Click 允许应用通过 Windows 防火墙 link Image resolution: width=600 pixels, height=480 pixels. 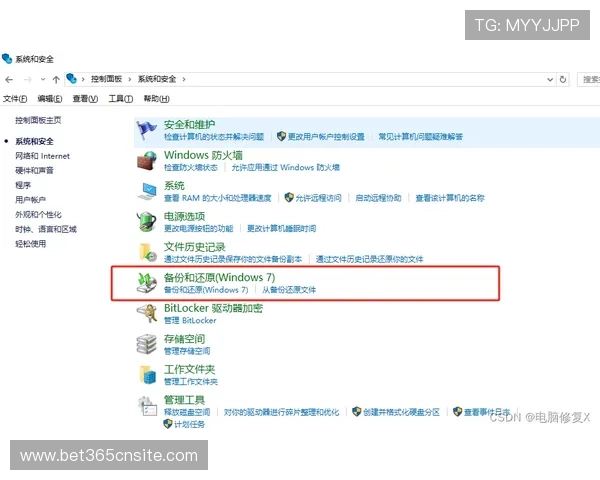click(285, 167)
